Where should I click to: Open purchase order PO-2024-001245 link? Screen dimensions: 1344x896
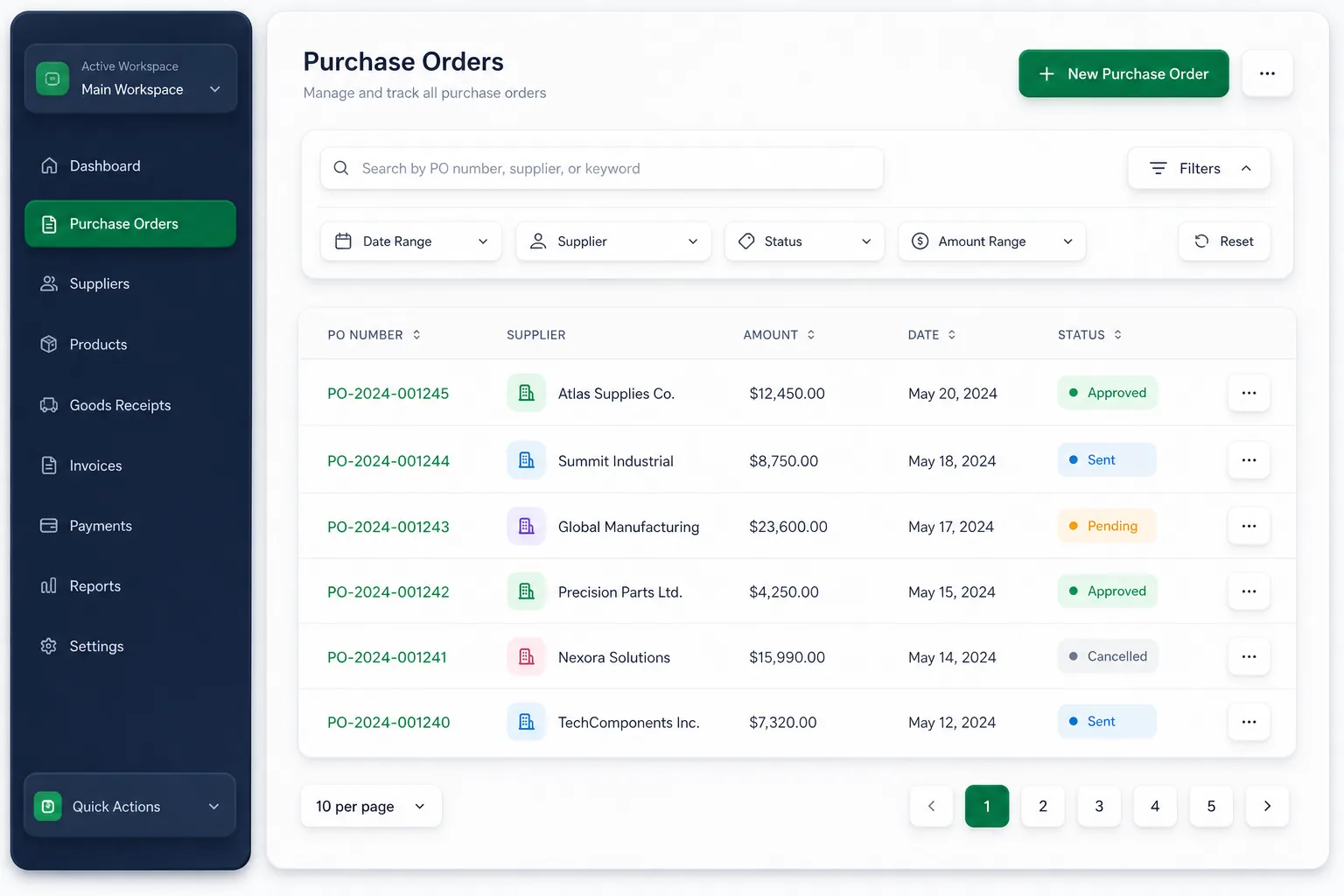tap(388, 394)
